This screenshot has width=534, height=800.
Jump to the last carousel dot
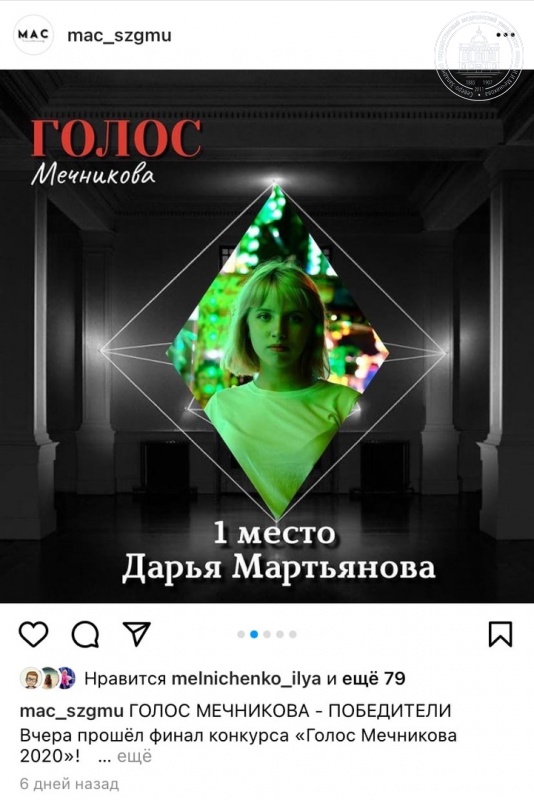coord(292,634)
